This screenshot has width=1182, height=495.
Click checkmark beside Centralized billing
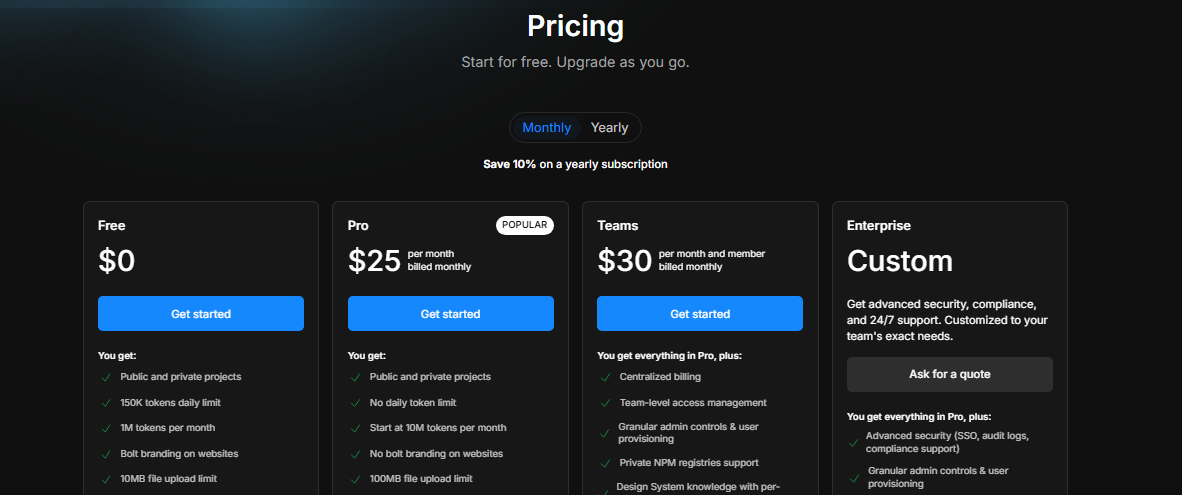coord(605,377)
